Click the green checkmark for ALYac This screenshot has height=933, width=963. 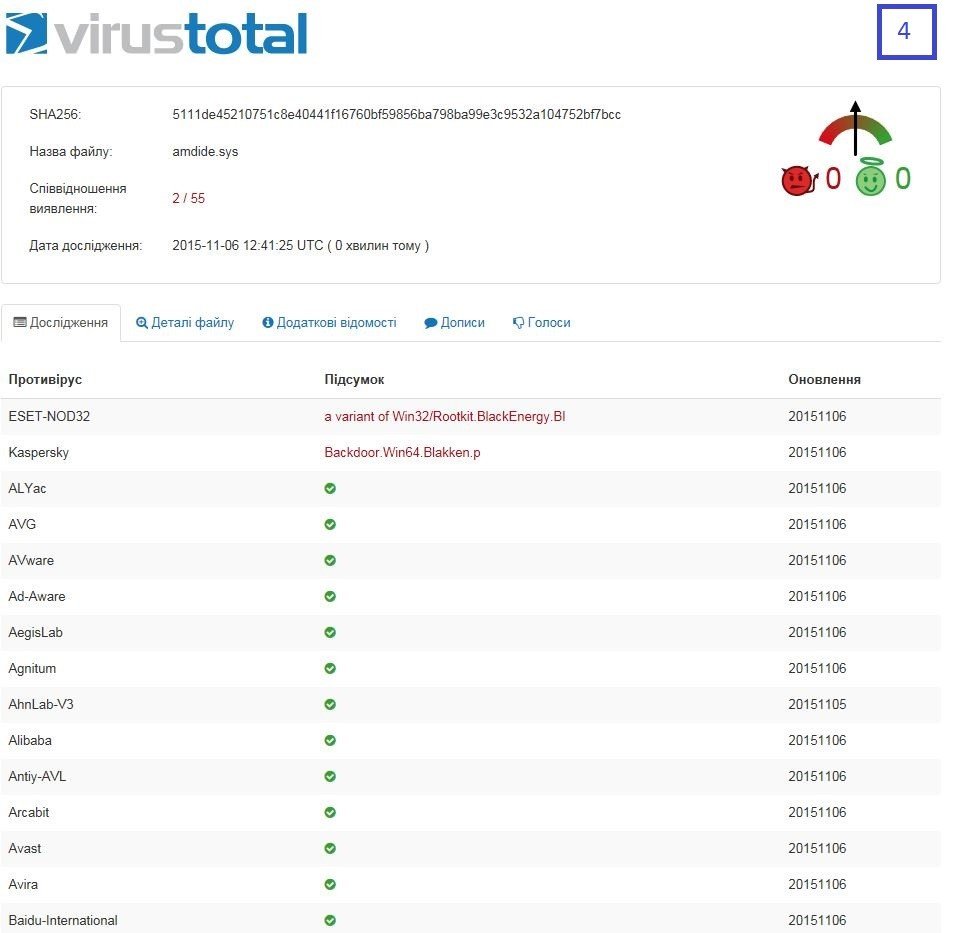click(330, 488)
